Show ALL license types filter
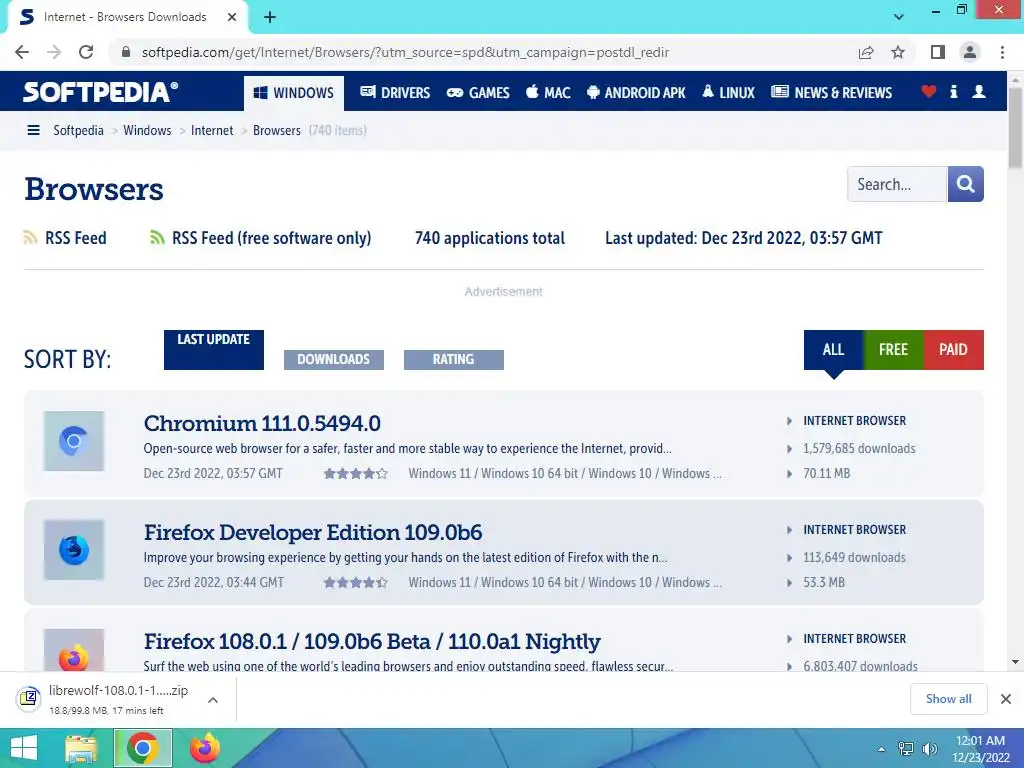Screen dimensions: 1024x768 (x=833, y=350)
